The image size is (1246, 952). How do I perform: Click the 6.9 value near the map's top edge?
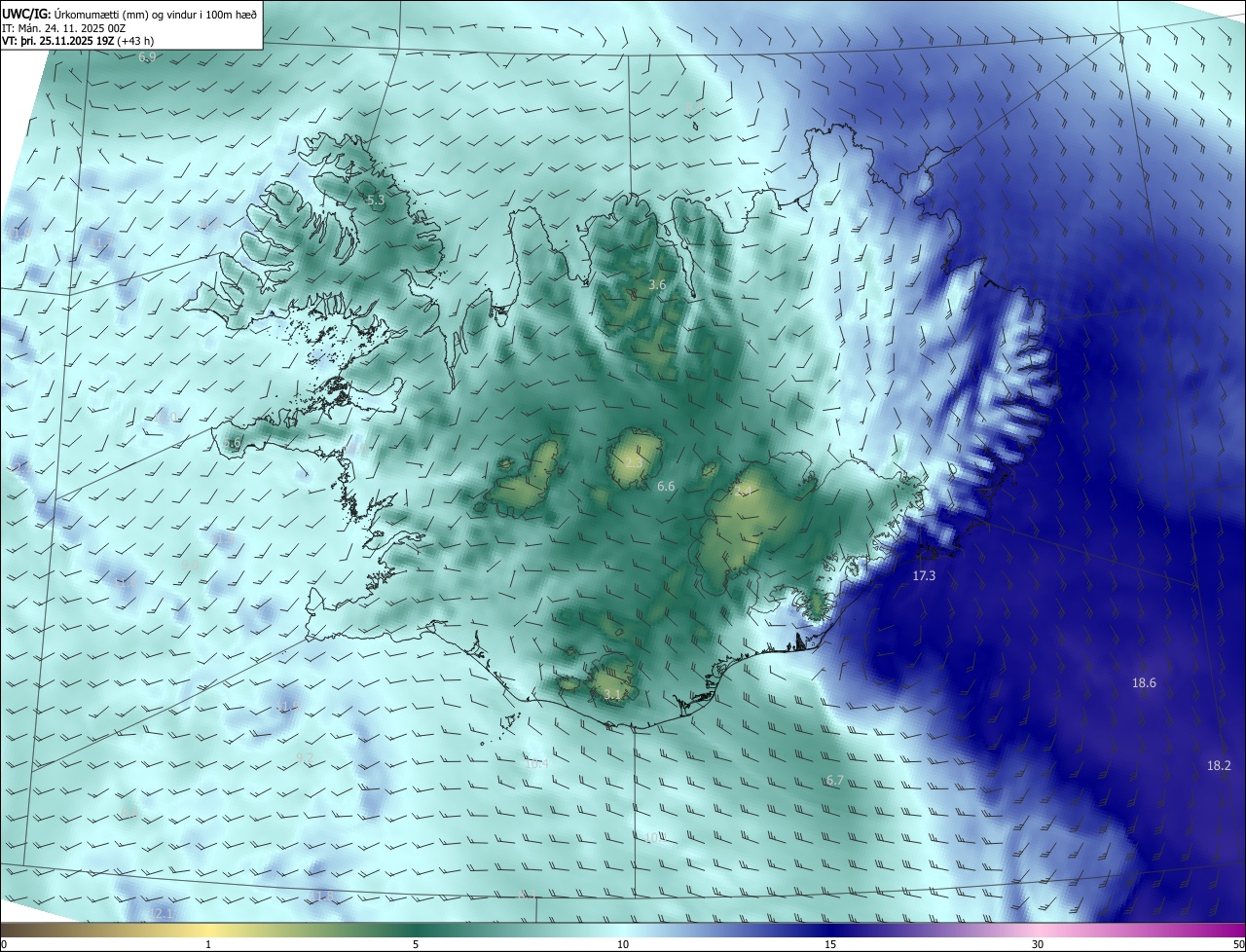click(x=147, y=58)
